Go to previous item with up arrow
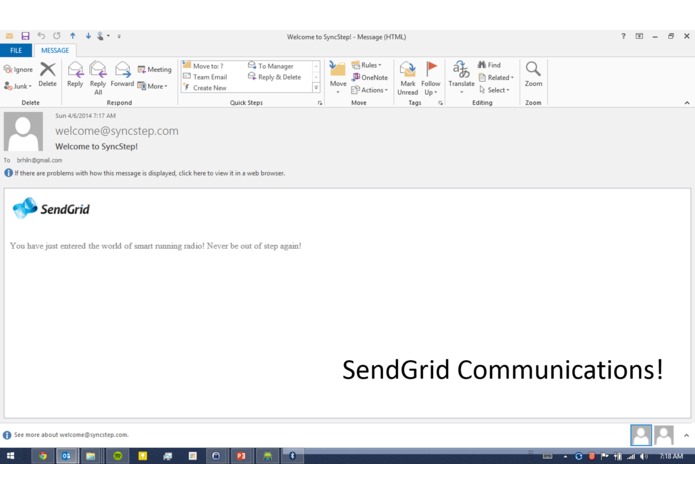 click(x=73, y=36)
